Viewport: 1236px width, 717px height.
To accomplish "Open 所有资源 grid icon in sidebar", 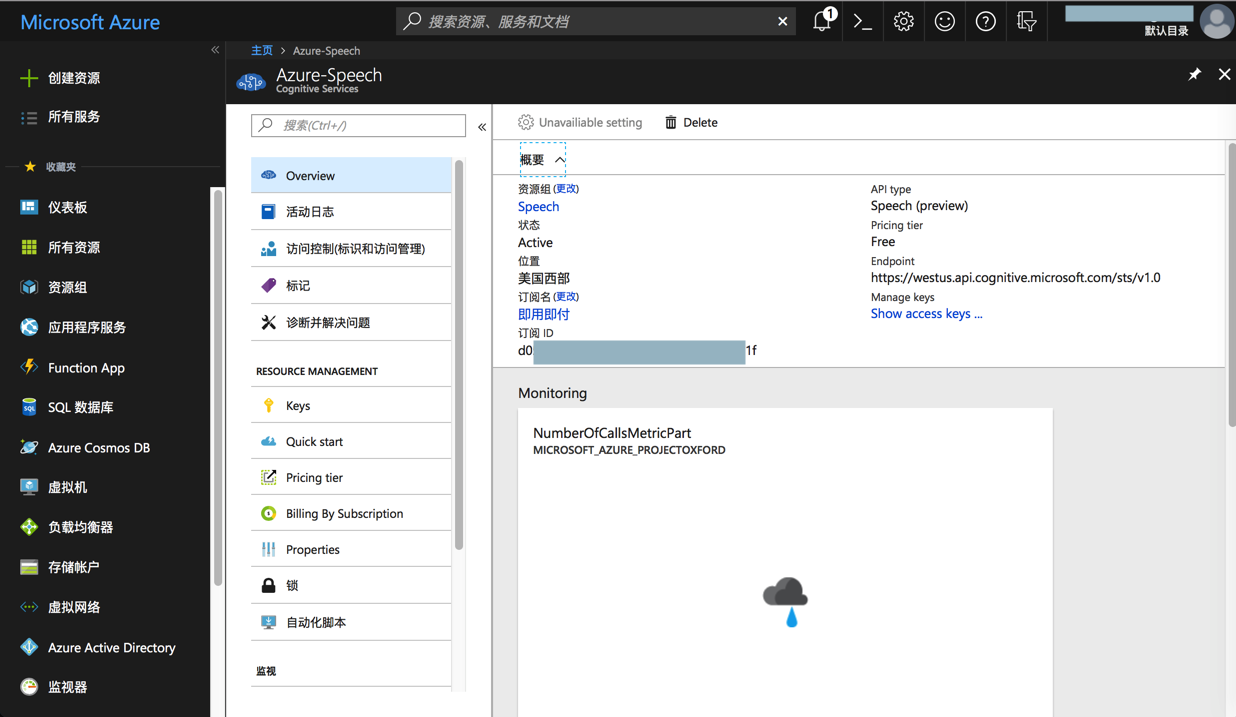I will tap(29, 247).
